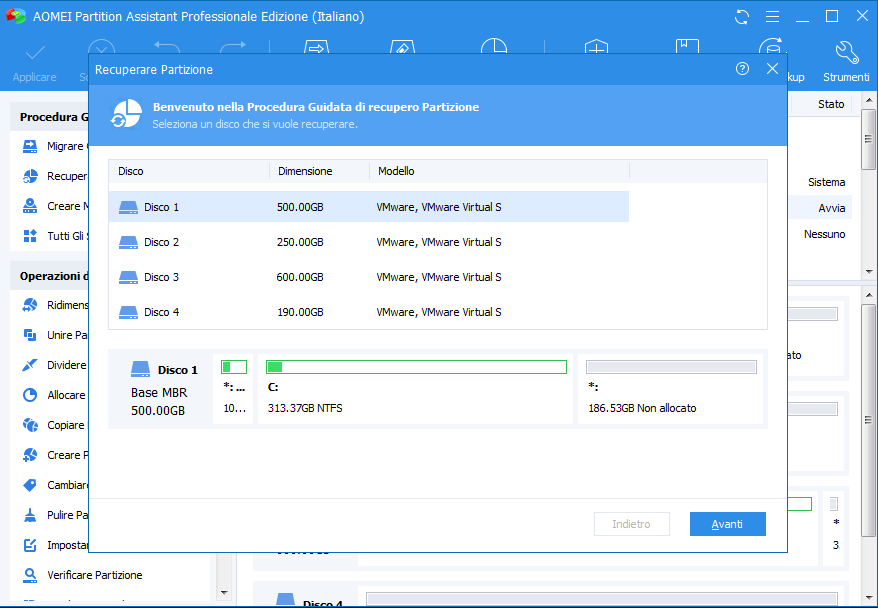Click partition list scroll up arrow
878x608 pixels.
coord(868,101)
